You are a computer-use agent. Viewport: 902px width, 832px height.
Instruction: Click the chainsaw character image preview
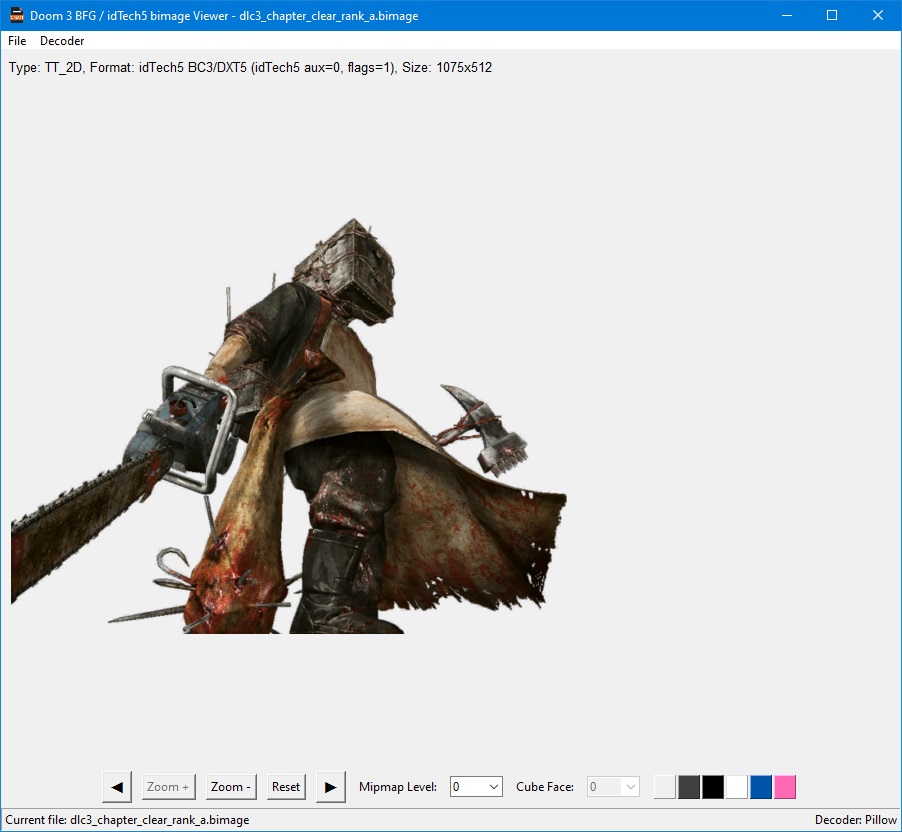[x=289, y=426]
